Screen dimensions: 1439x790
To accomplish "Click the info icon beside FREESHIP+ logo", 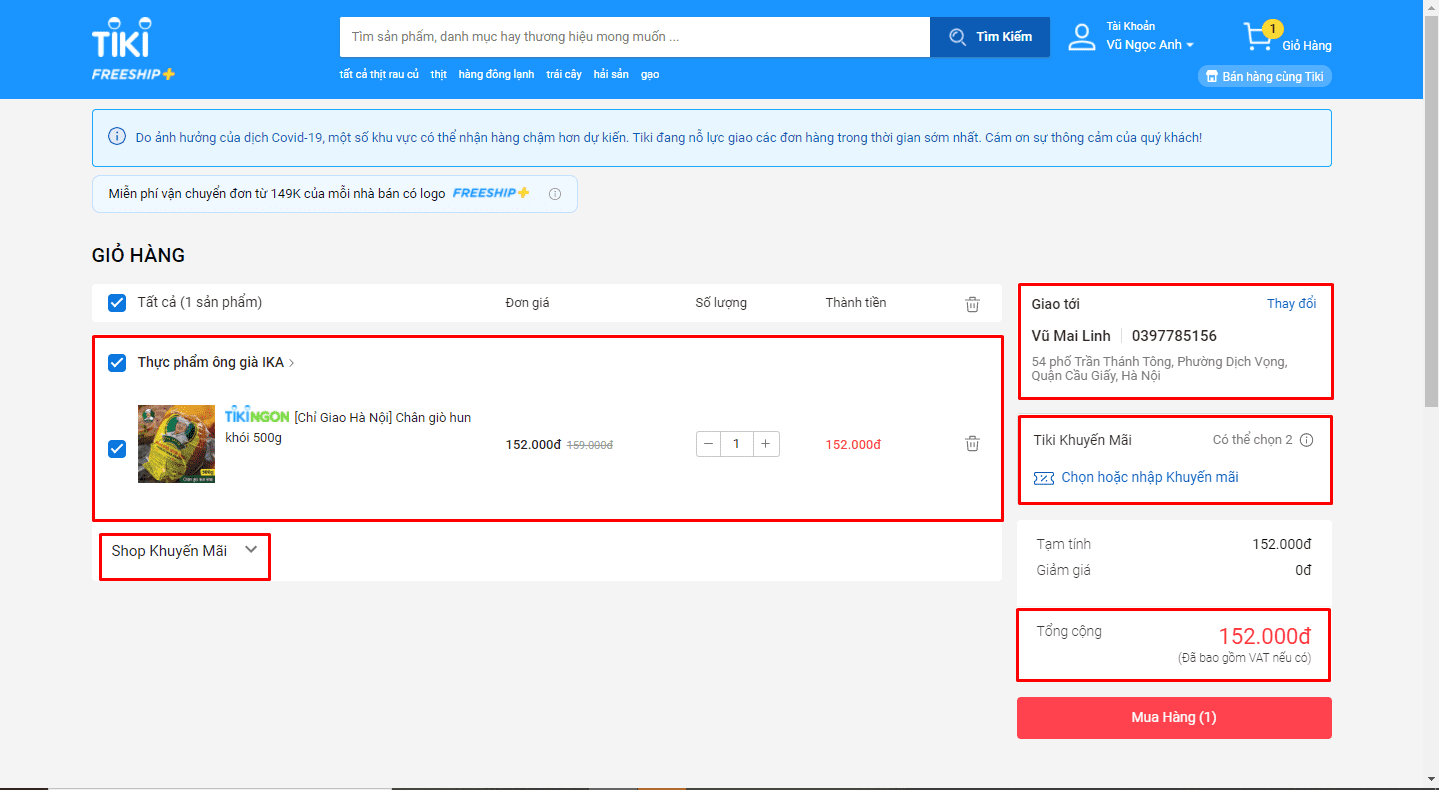I will point(555,194).
